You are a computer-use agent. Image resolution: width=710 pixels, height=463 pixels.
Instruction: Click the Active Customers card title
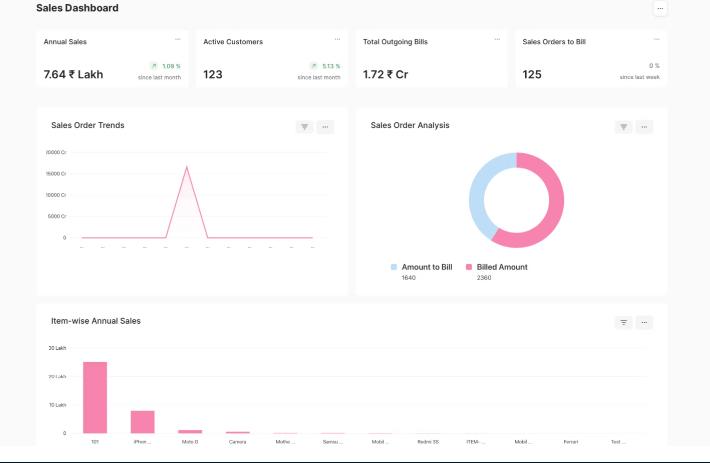233,42
